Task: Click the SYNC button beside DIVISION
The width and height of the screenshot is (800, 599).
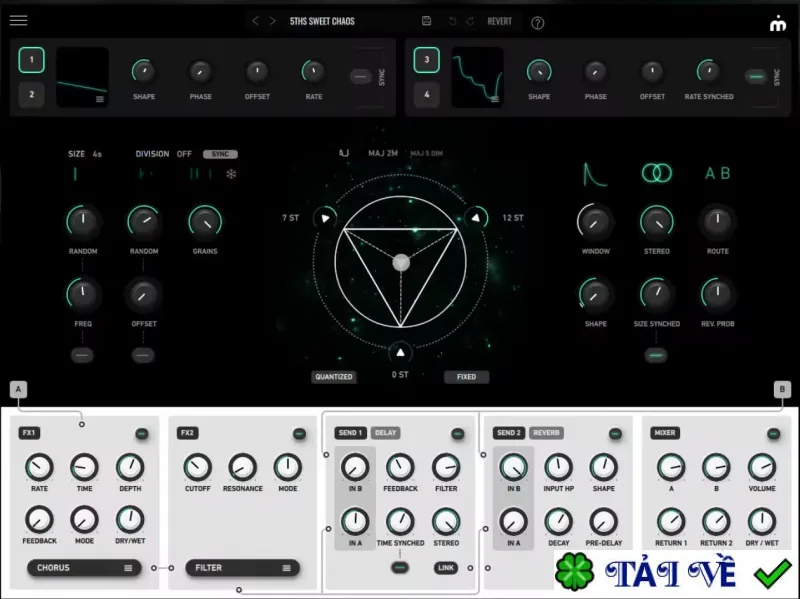Action: point(220,154)
